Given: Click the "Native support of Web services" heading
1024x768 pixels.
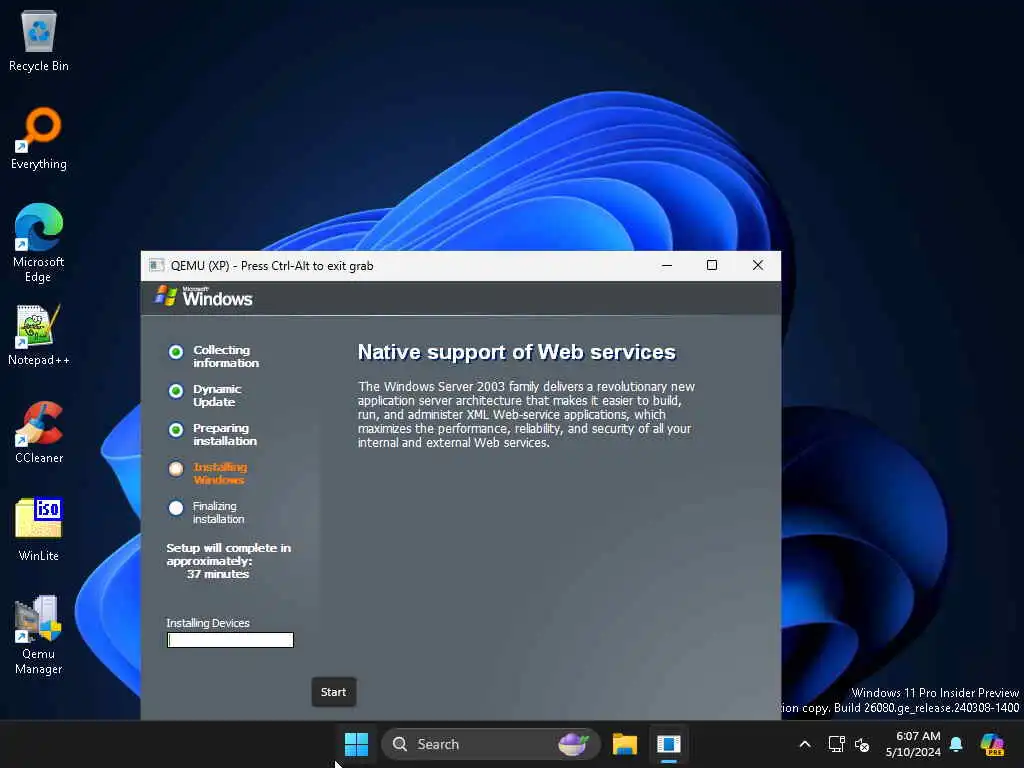Looking at the screenshot, I should tap(517, 352).
